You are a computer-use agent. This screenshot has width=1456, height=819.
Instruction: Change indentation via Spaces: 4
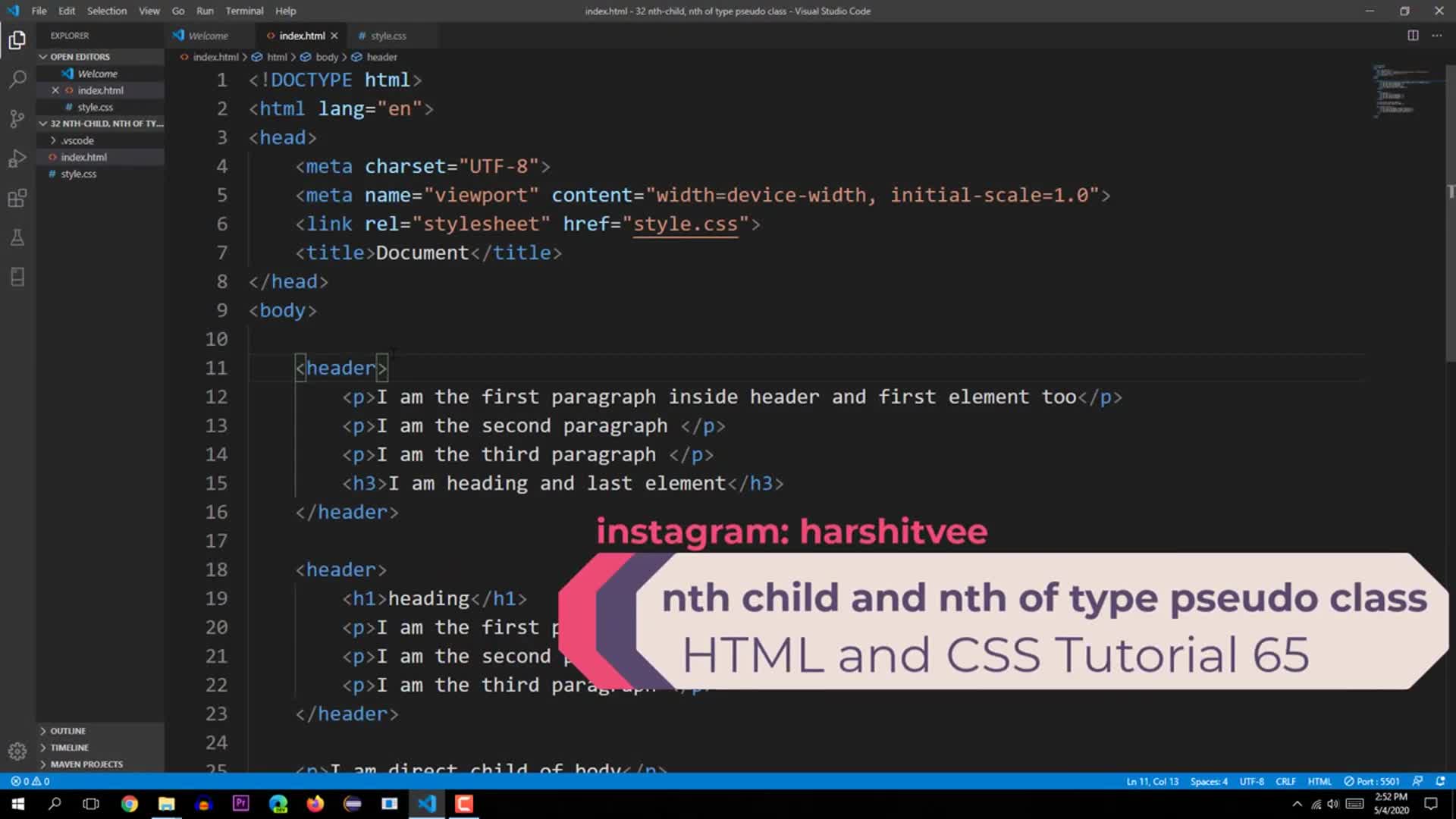click(x=1209, y=781)
